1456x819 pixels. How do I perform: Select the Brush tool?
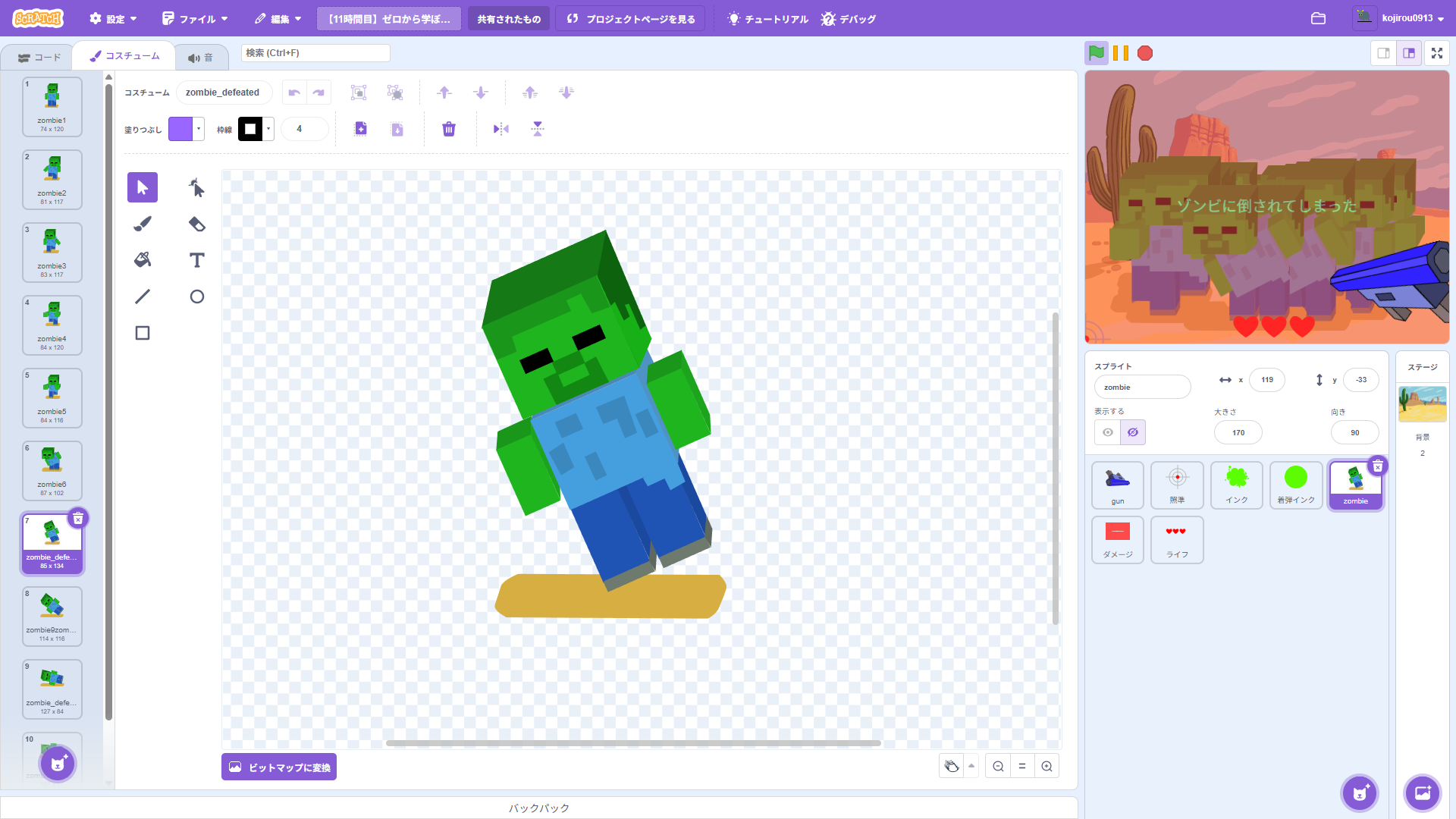(143, 224)
